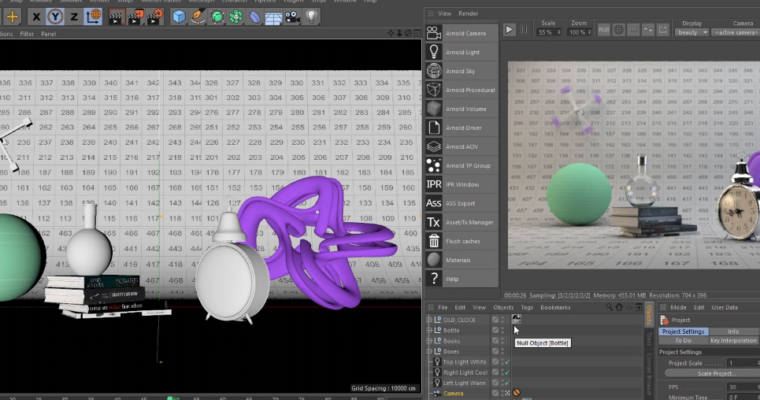This screenshot has width=760, height=400.
Task: Expand the Books null object
Action: (x=429, y=341)
